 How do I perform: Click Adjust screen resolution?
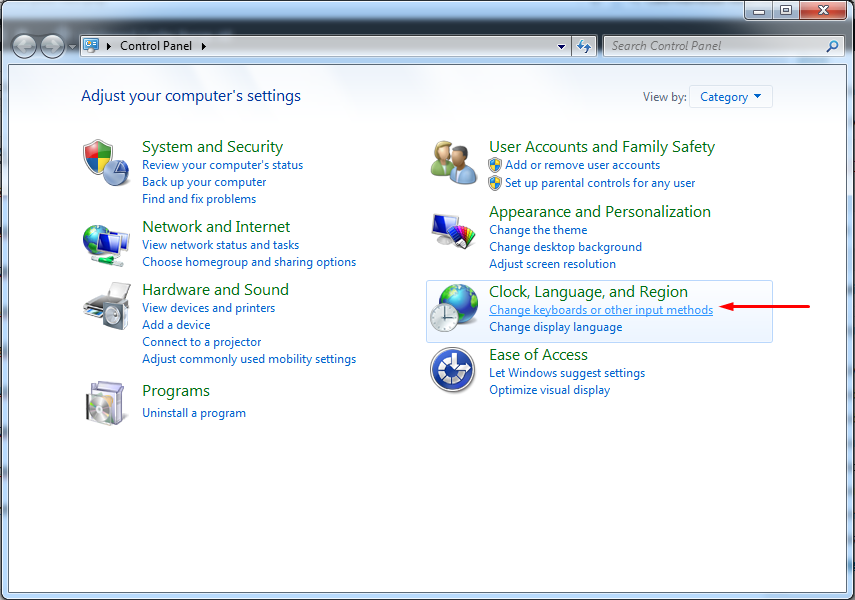point(552,264)
